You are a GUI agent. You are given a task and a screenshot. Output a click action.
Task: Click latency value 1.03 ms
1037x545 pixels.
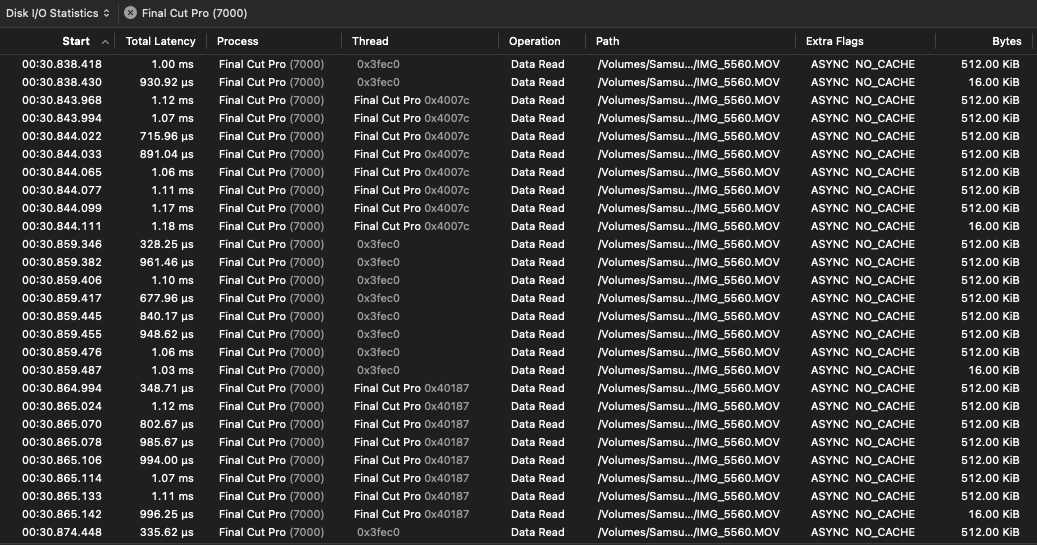tap(173, 370)
